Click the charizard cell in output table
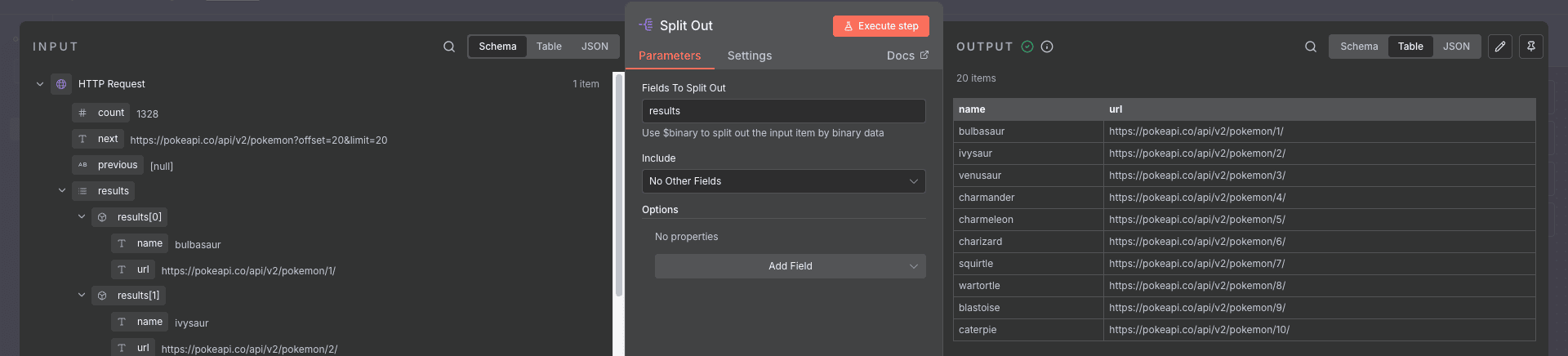This screenshot has height=356, width=1568. [x=1028, y=242]
